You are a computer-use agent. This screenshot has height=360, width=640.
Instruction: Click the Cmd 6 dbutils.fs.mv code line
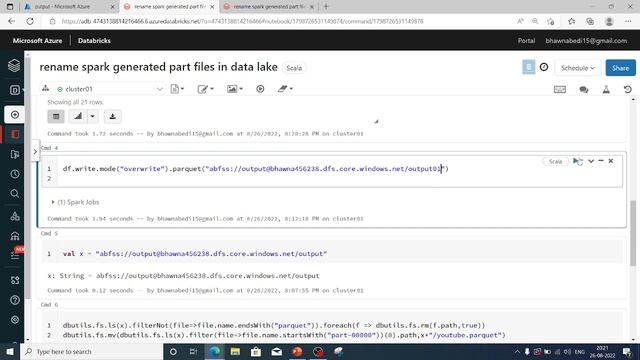tap(284, 335)
